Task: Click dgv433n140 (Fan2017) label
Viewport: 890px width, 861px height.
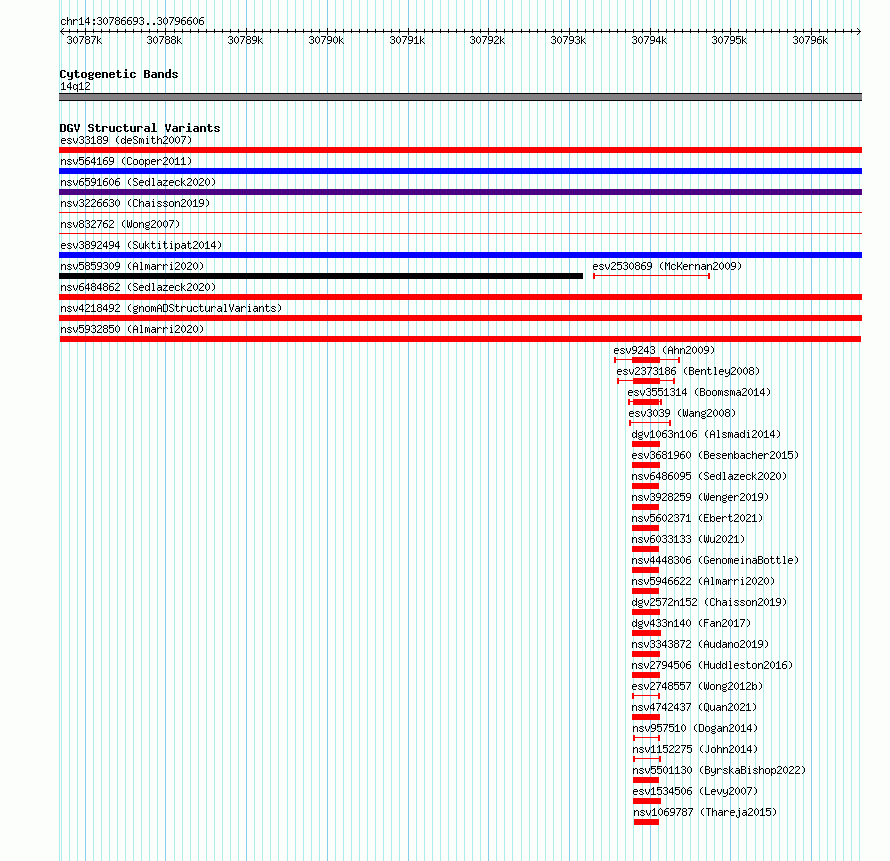Action: pyautogui.click(x=691, y=623)
